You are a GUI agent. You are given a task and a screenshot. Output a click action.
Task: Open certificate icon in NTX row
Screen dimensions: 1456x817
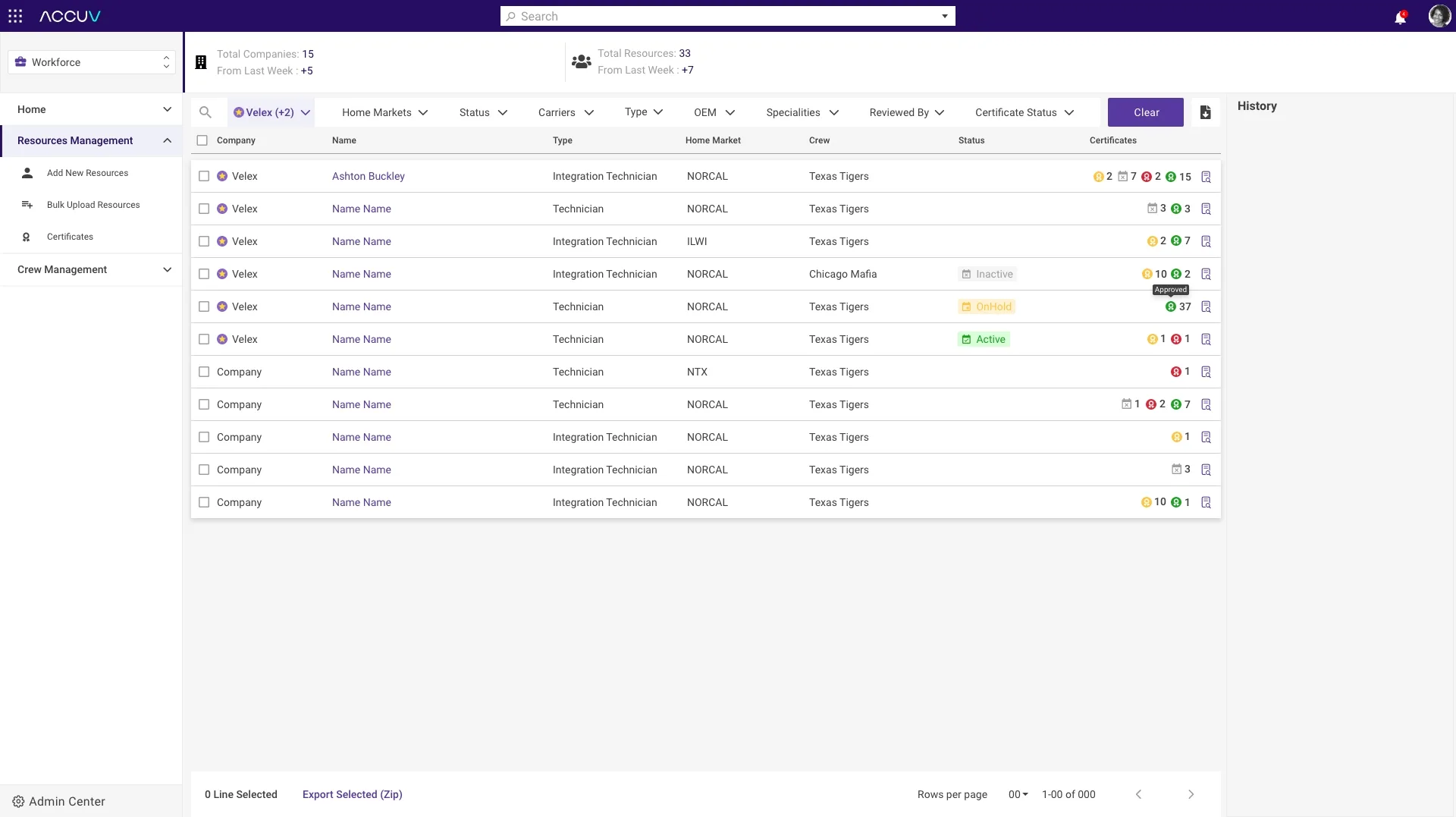click(x=1206, y=372)
